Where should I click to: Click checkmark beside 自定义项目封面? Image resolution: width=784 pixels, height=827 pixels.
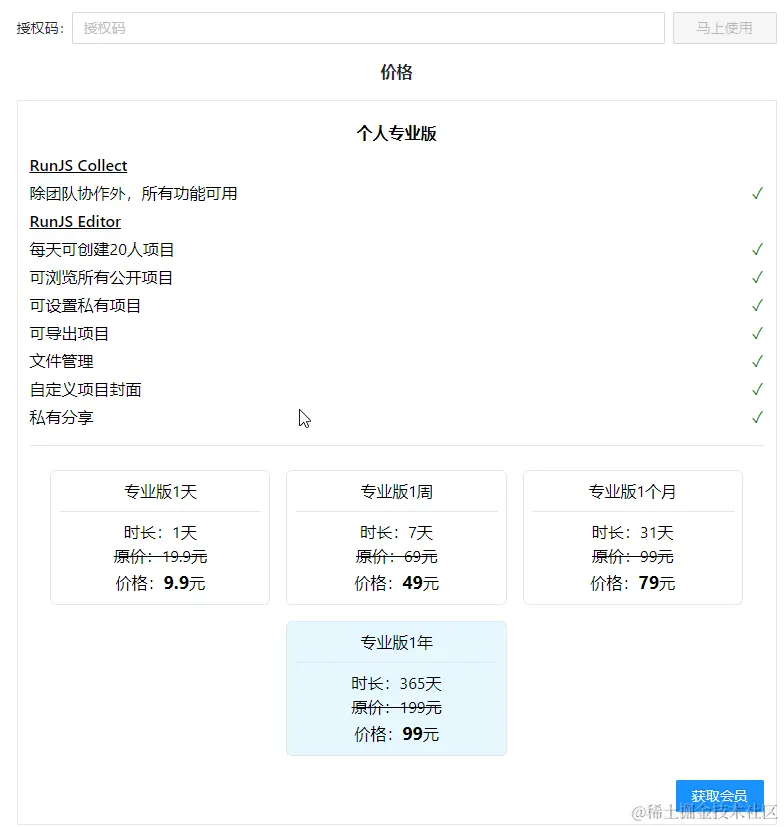pos(757,389)
